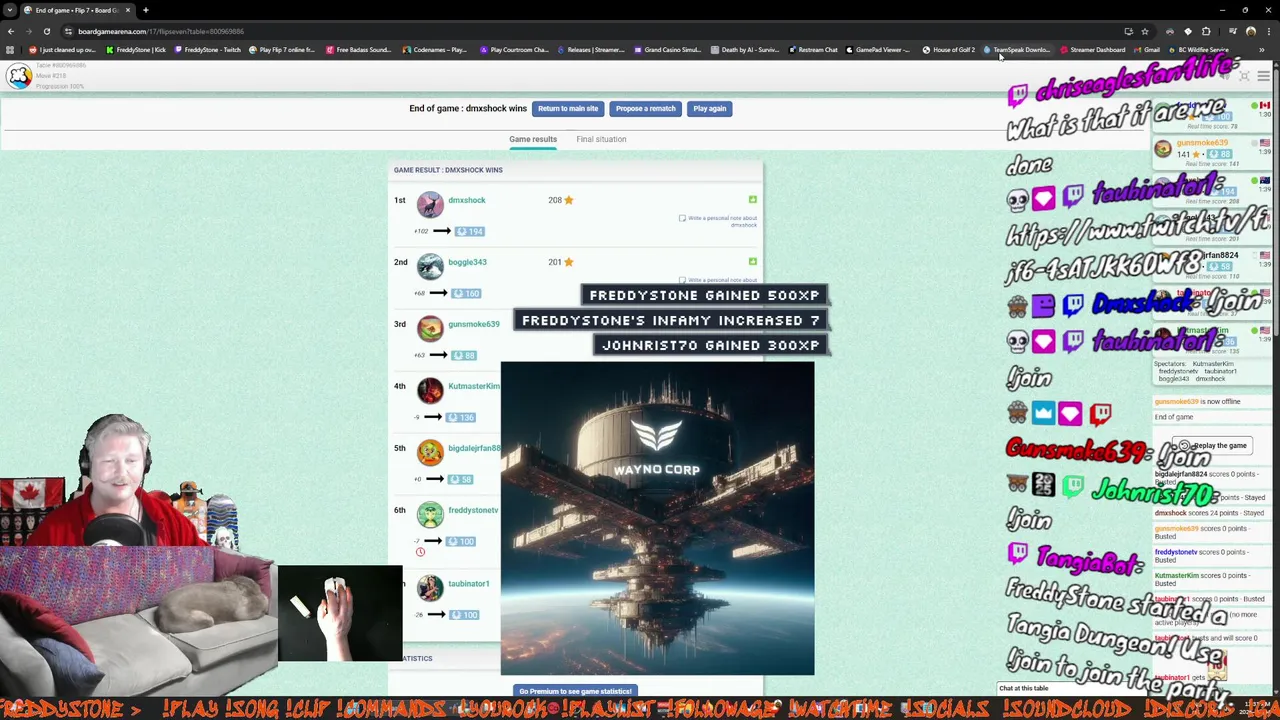Image resolution: width=1280 pixels, height=720 pixels.
Task: Open the Codenames bookmark
Action: click(x=435, y=50)
